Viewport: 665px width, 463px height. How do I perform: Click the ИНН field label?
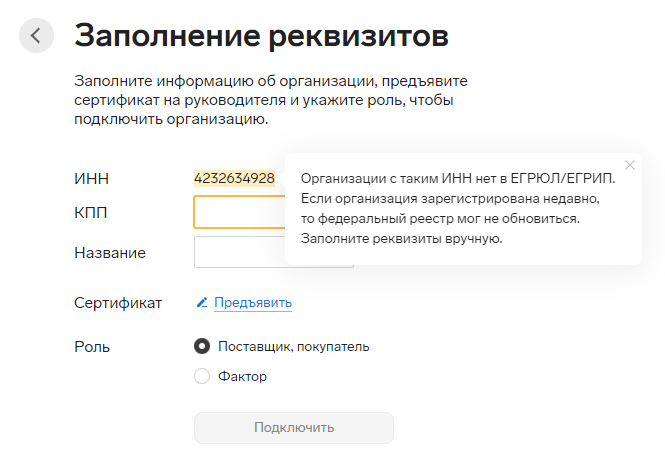[92, 179]
